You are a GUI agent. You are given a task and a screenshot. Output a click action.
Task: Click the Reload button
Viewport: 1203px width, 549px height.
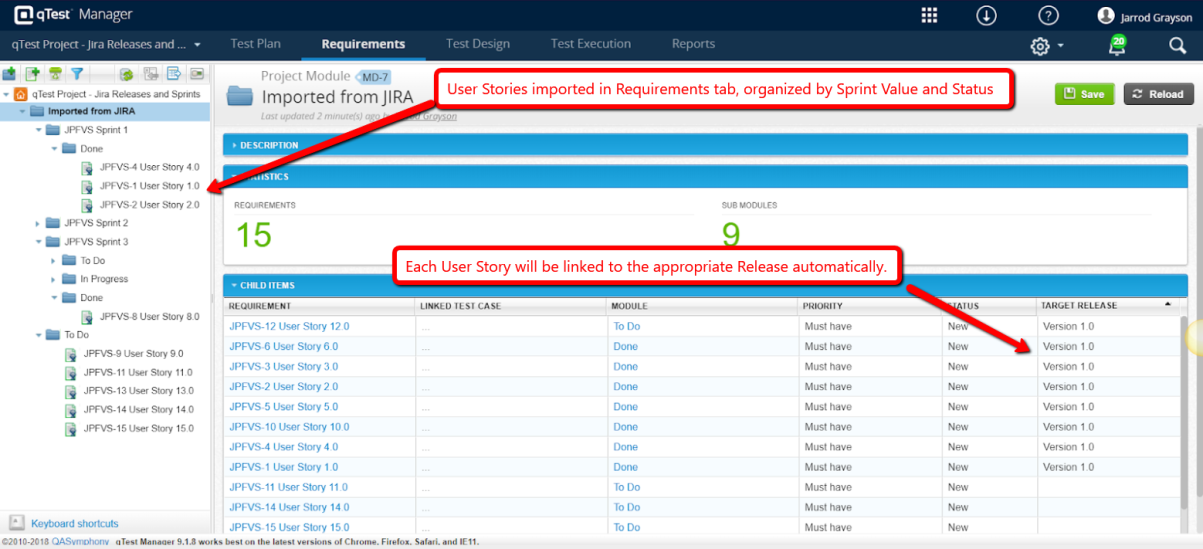pos(1158,94)
